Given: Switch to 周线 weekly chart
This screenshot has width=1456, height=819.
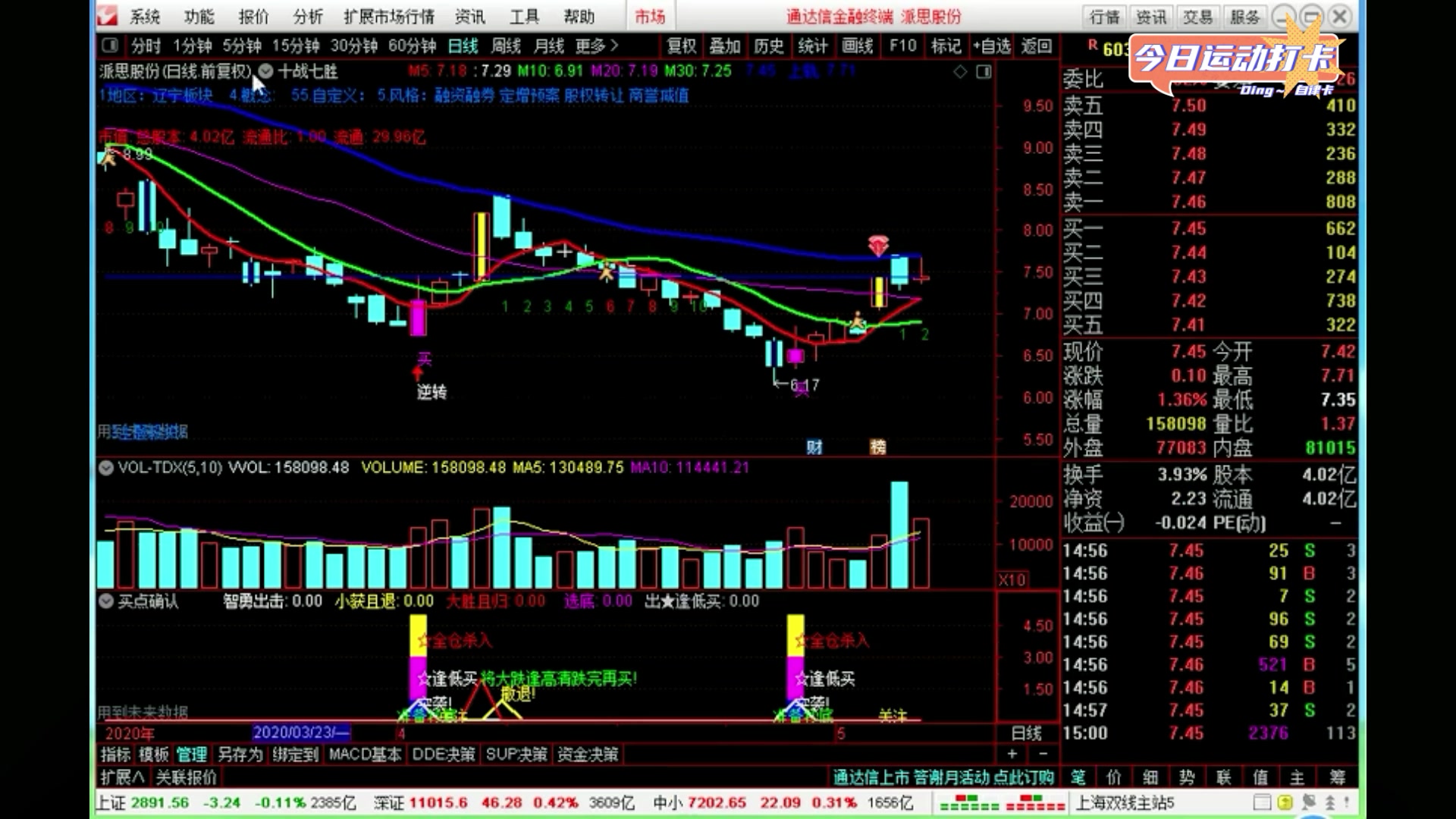Looking at the screenshot, I should pos(505,46).
